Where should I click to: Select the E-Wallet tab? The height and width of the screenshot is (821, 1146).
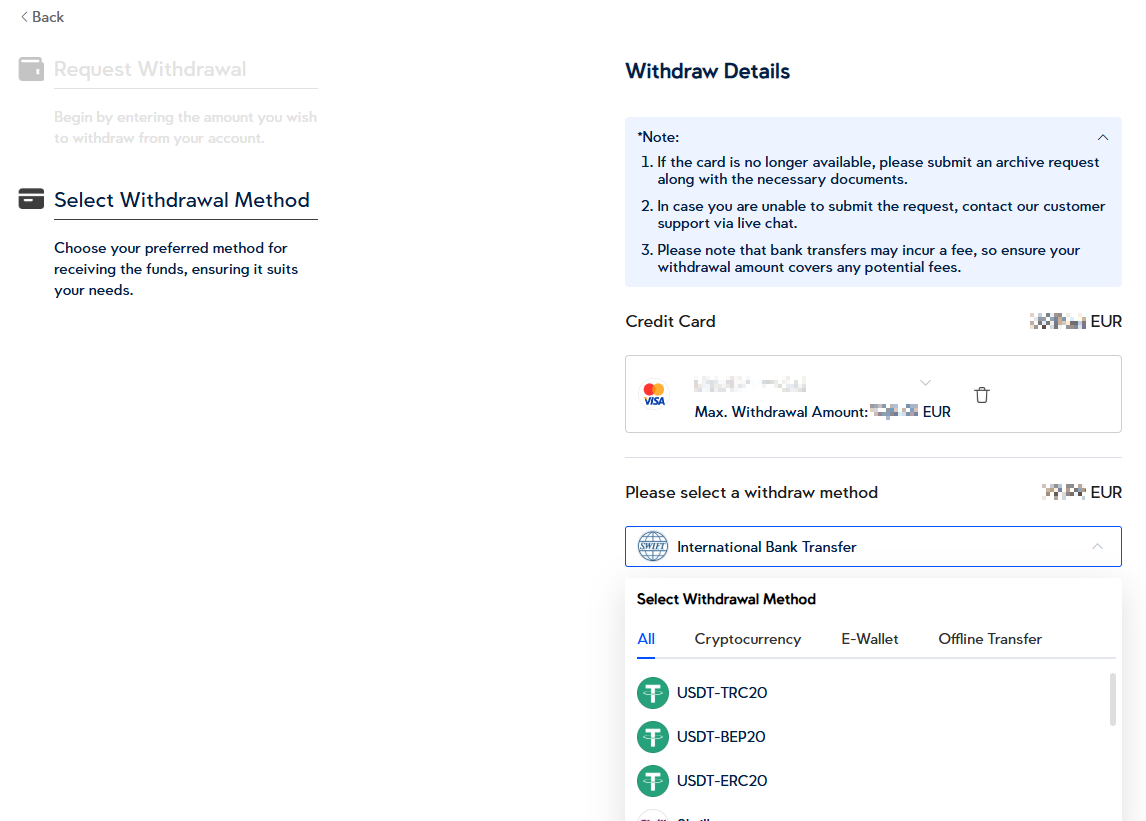[869, 639]
